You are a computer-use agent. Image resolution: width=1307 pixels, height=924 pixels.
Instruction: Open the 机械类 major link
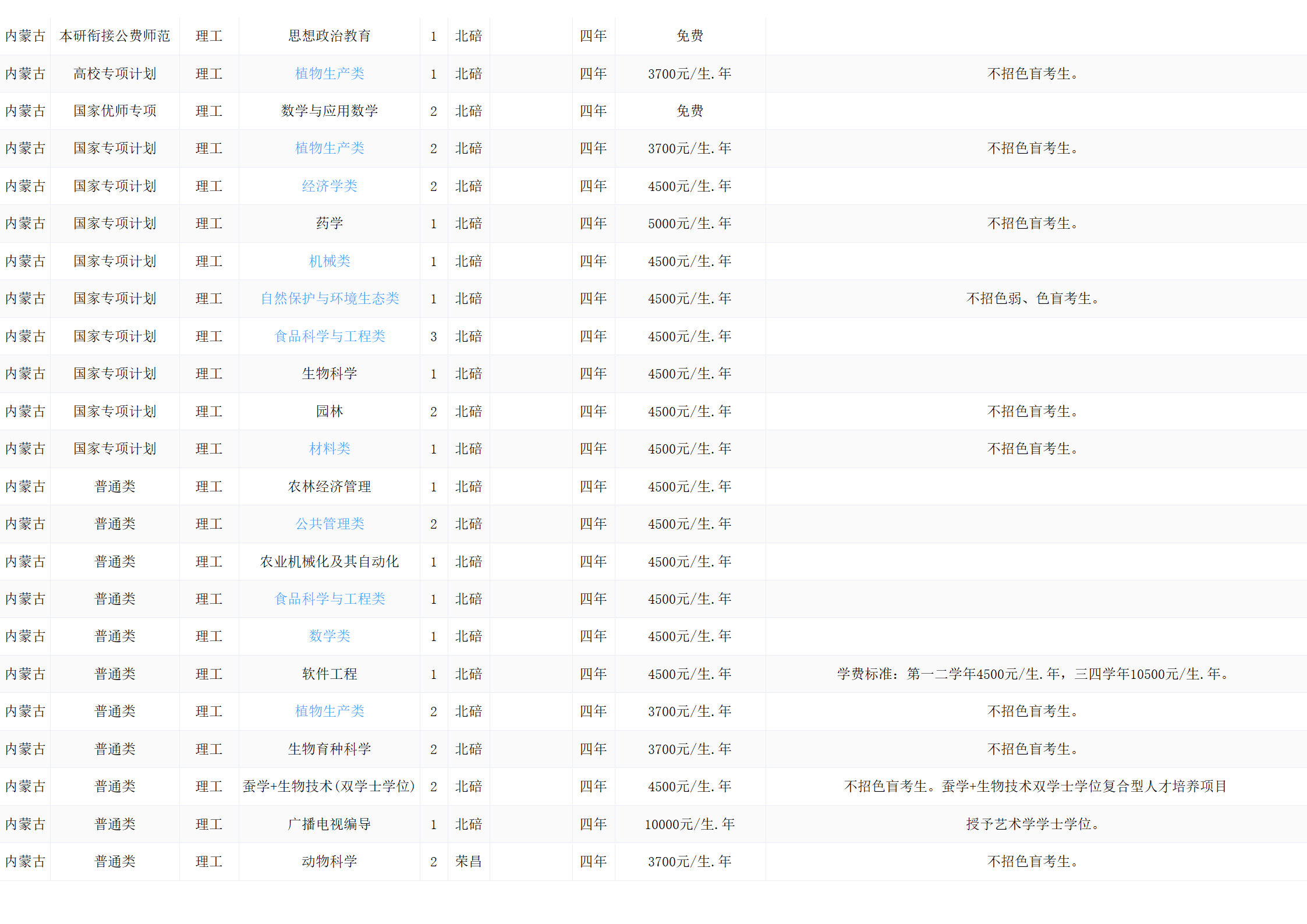[x=330, y=261]
